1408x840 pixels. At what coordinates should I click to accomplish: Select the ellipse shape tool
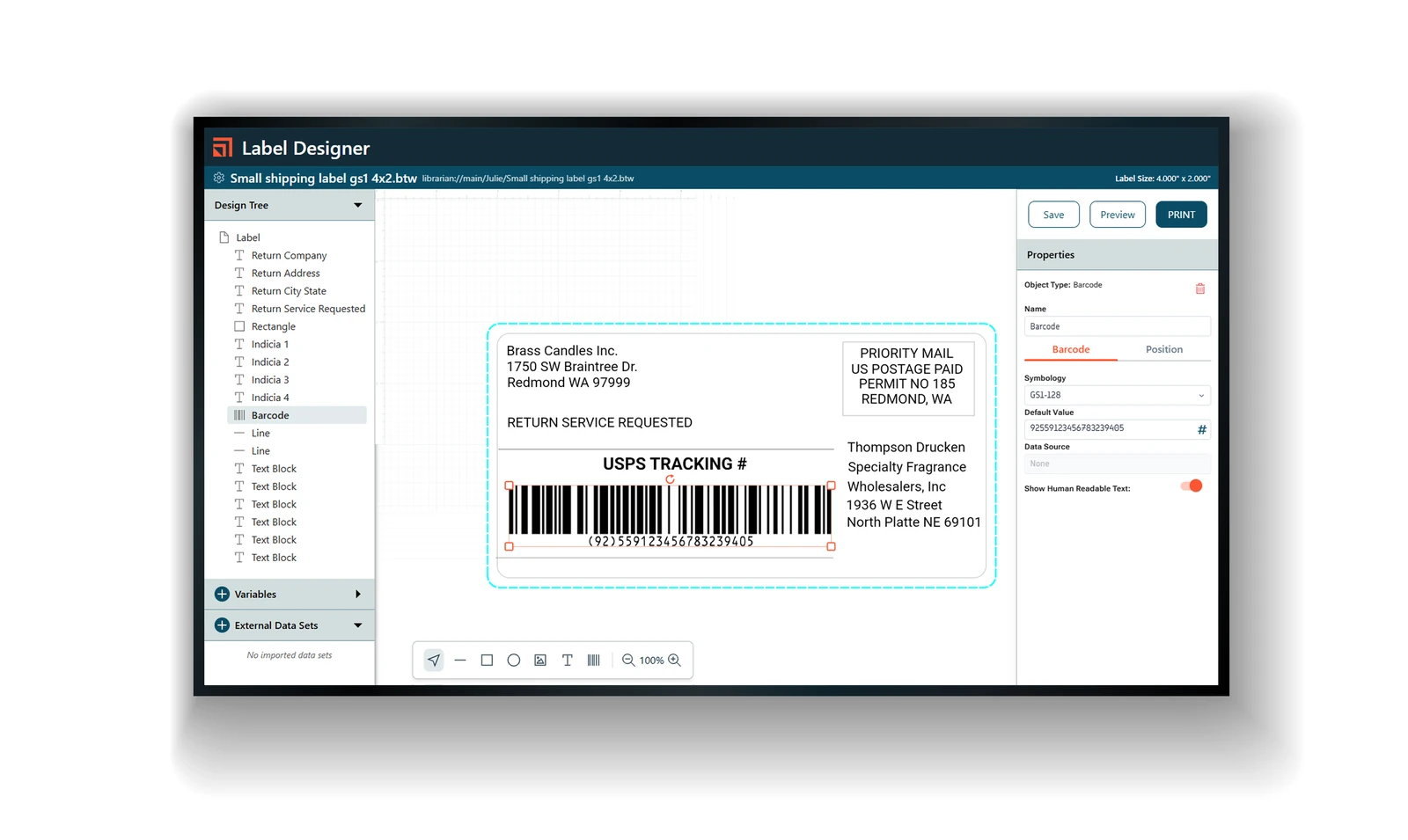click(514, 660)
